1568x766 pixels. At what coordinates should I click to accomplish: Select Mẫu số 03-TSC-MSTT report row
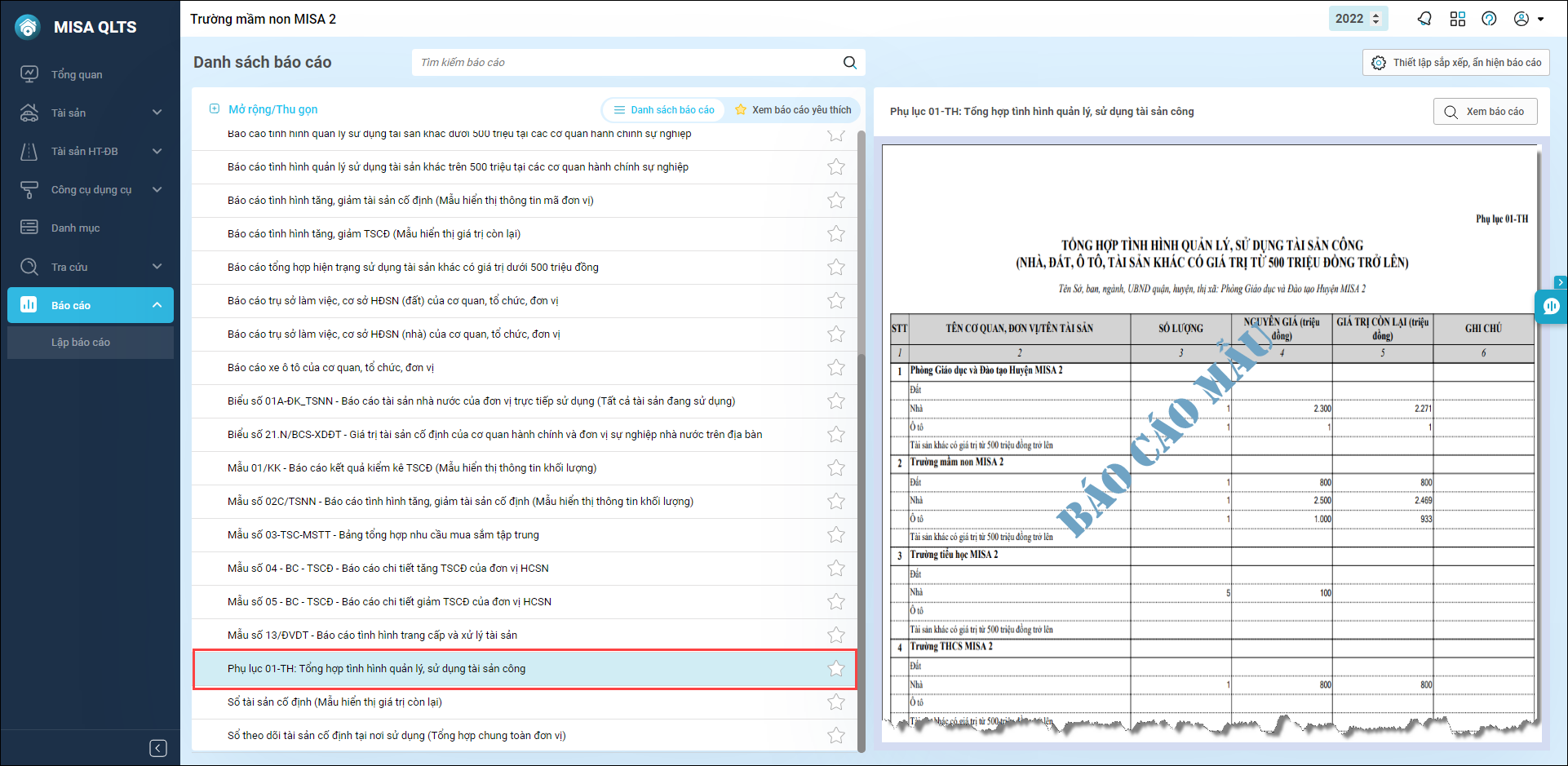point(525,535)
